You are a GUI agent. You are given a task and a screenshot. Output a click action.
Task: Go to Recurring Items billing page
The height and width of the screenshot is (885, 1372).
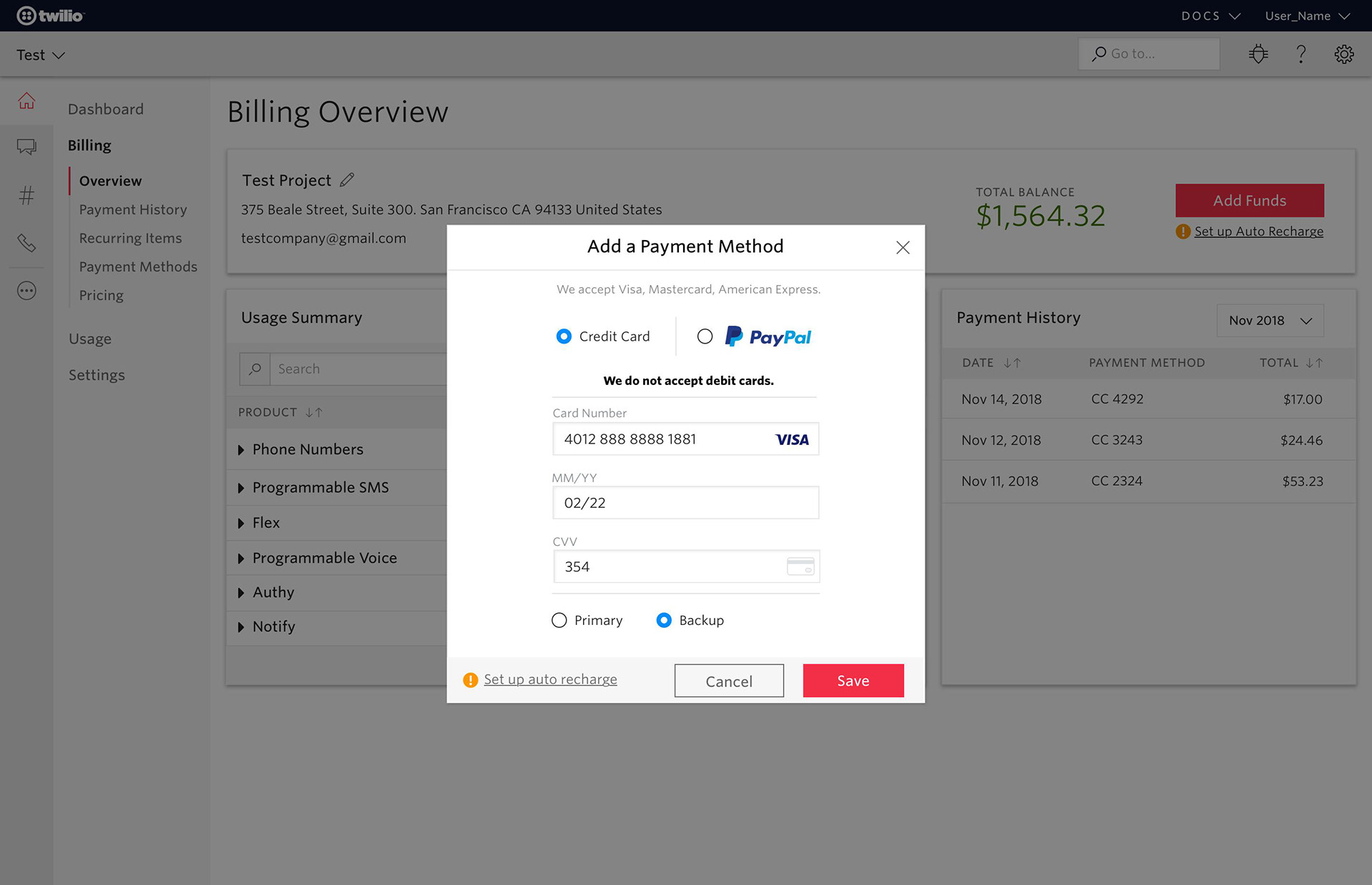(130, 238)
